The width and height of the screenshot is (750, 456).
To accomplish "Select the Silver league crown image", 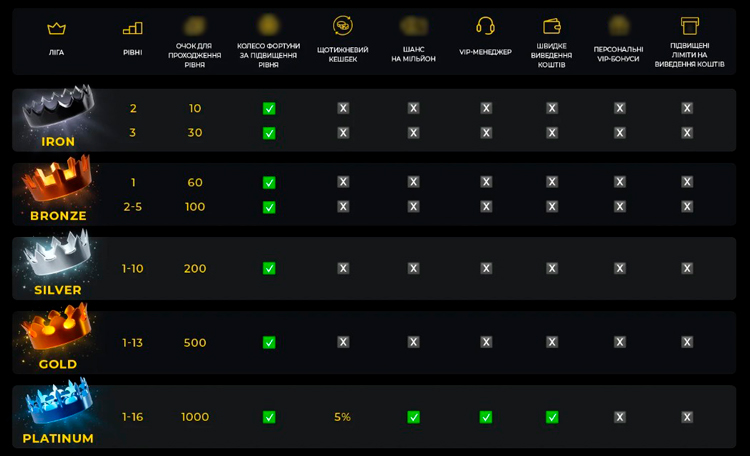I will (55, 258).
